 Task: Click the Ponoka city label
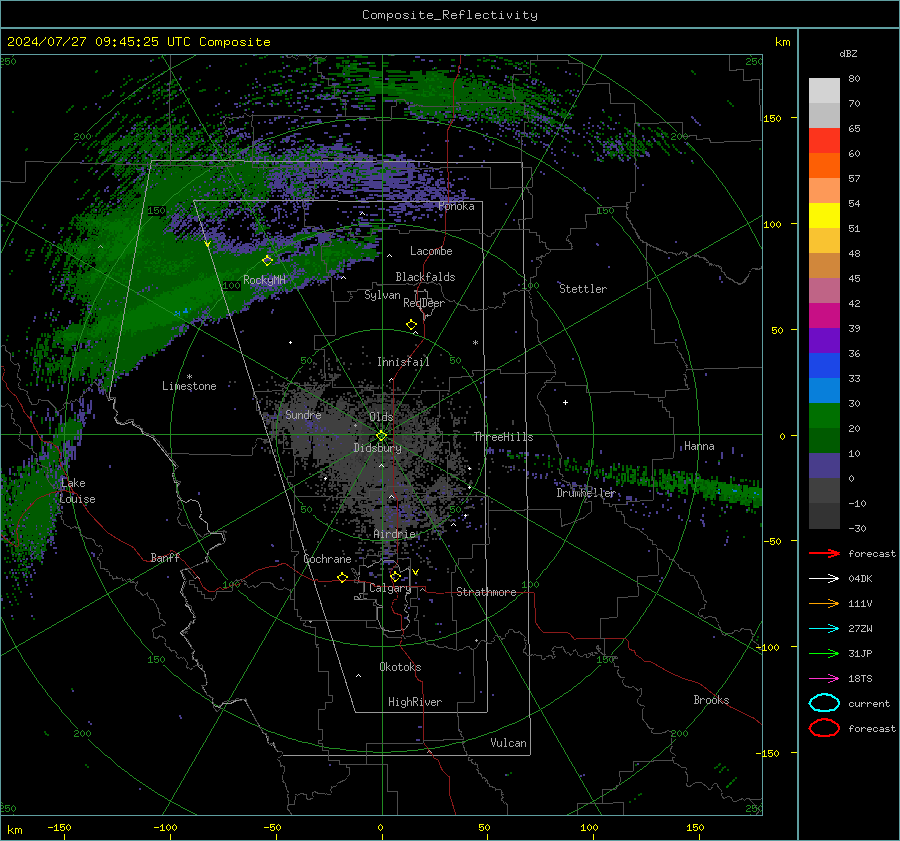coord(456,206)
